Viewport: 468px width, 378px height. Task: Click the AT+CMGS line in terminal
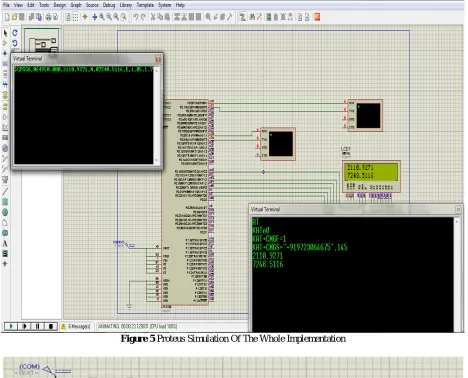point(300,247)
